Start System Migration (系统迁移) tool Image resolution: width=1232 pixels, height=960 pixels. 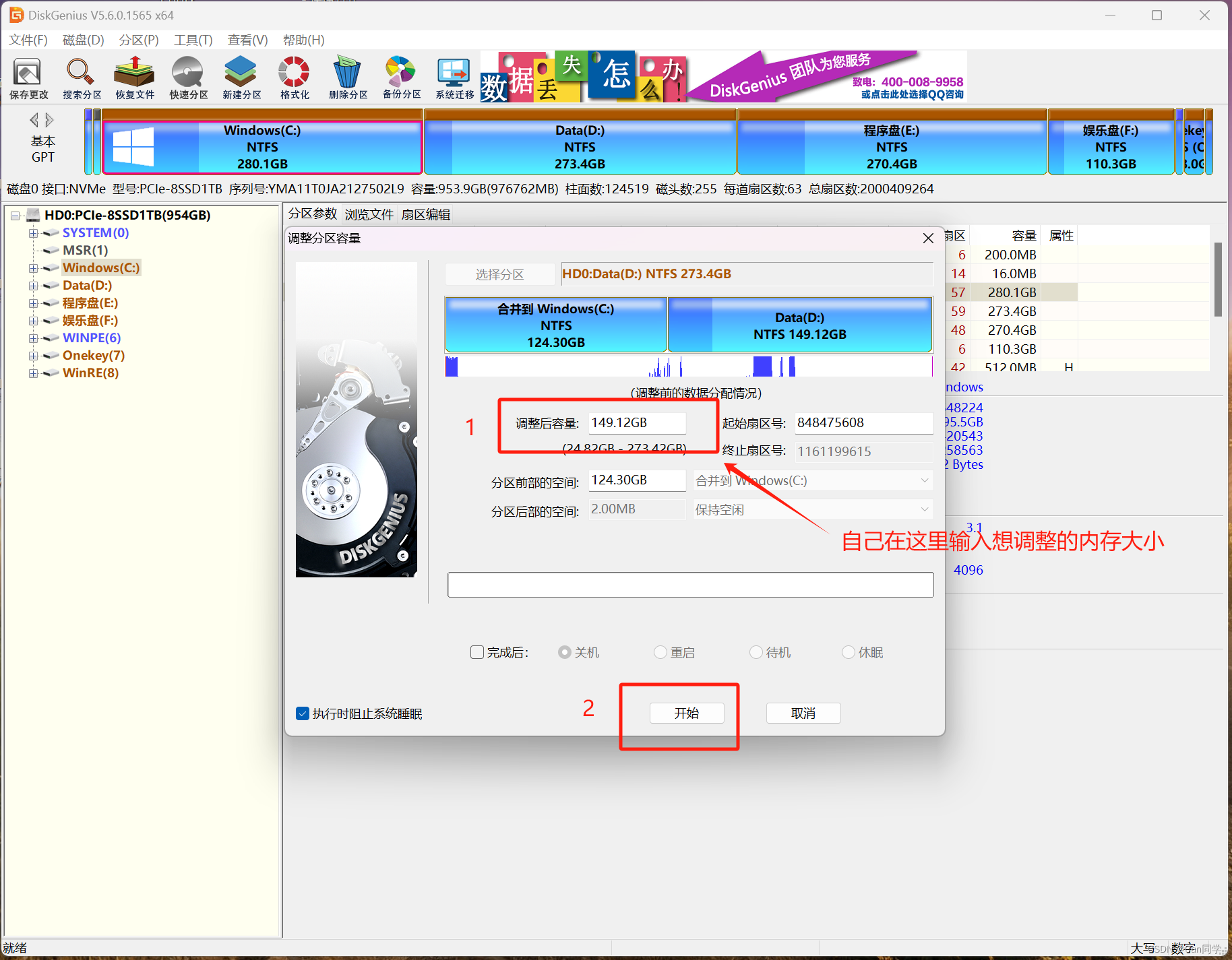point(454,77)
